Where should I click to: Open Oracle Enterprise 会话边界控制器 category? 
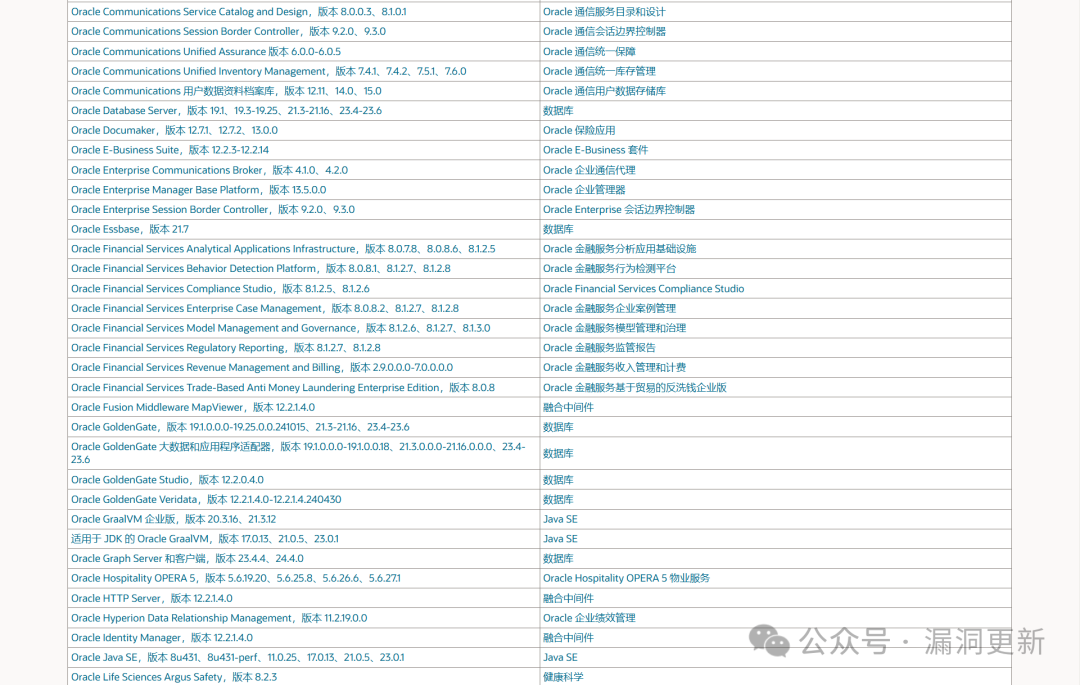tap(619, 210)
